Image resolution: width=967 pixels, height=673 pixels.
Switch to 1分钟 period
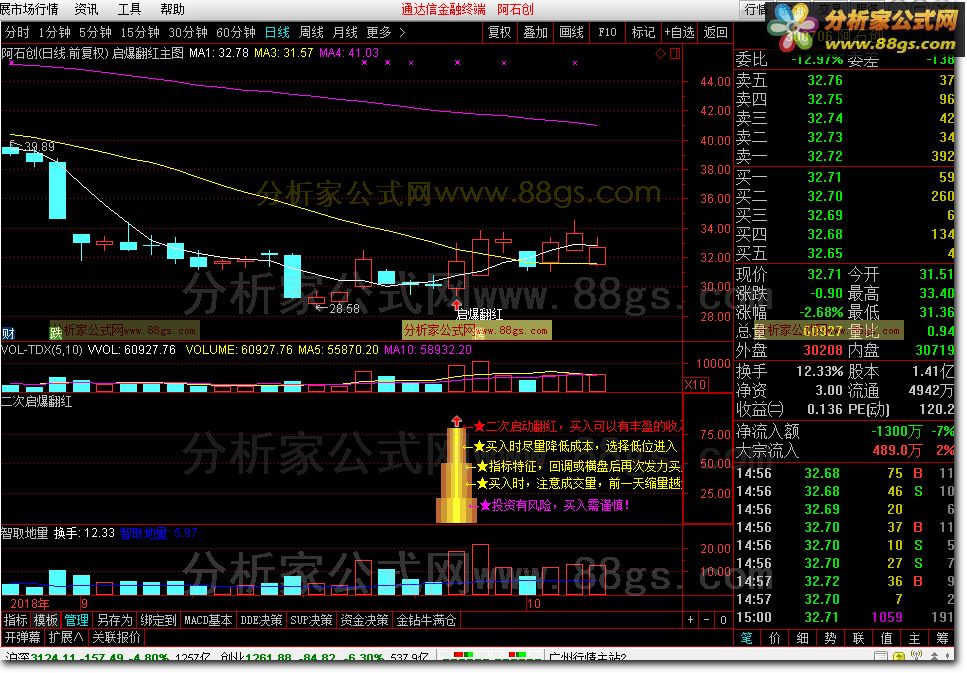(x=54, y=32)
